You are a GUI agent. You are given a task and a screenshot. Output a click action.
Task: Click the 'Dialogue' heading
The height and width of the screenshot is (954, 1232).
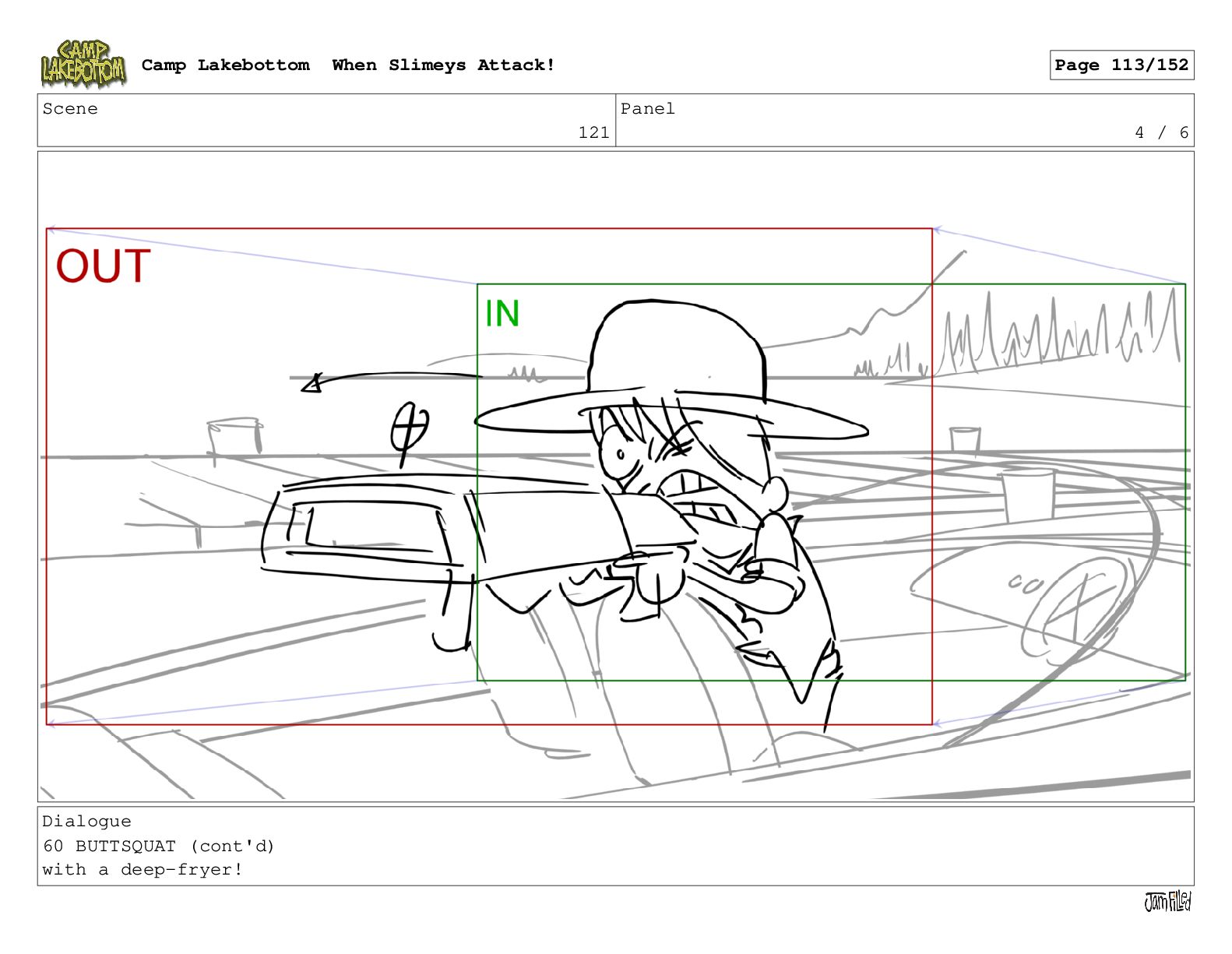tap(86, 822)
